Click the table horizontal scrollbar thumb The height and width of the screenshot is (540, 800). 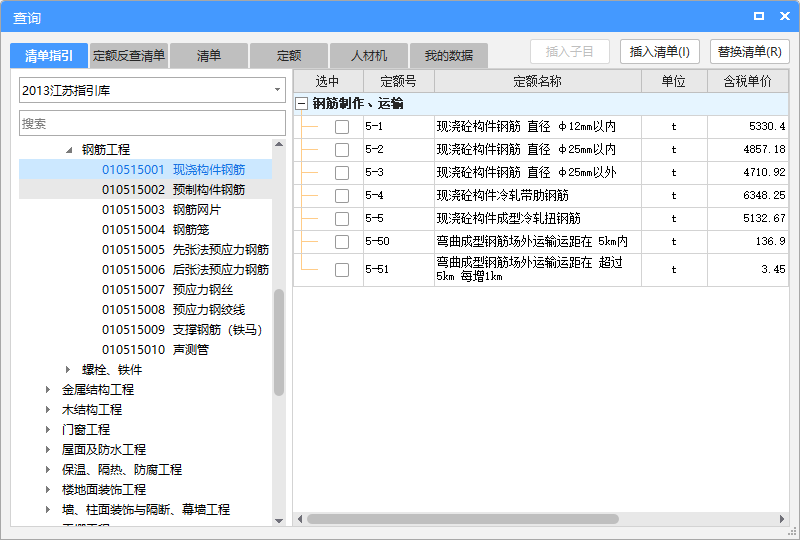coord(463,519)
